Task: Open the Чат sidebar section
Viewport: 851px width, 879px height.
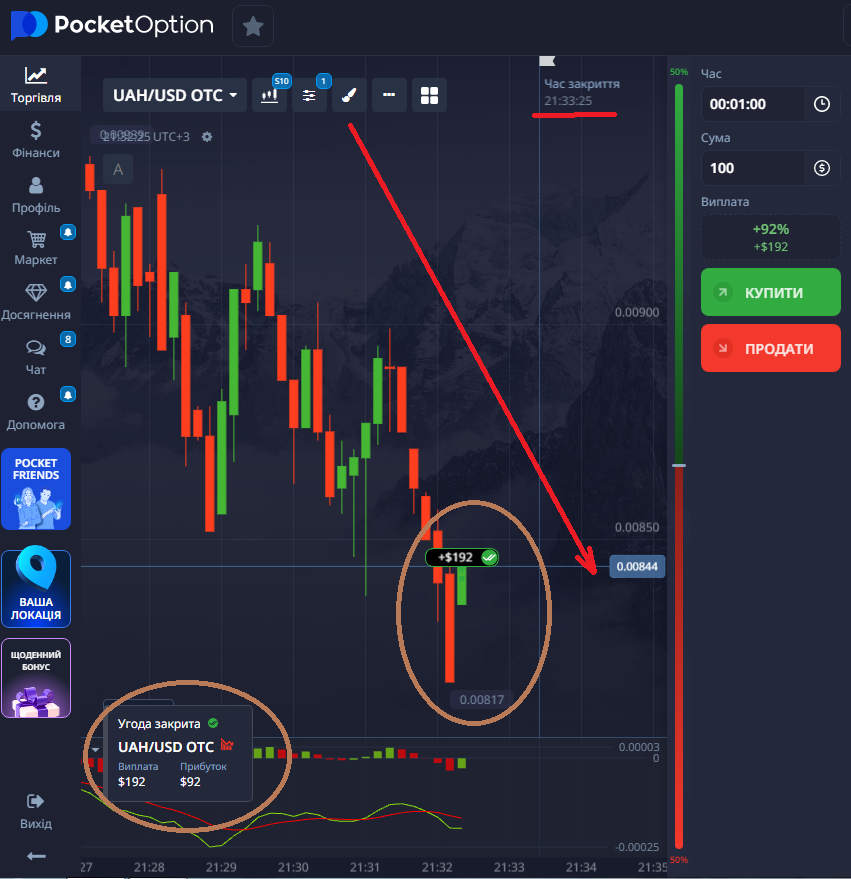Action: [x=36, y=357]
